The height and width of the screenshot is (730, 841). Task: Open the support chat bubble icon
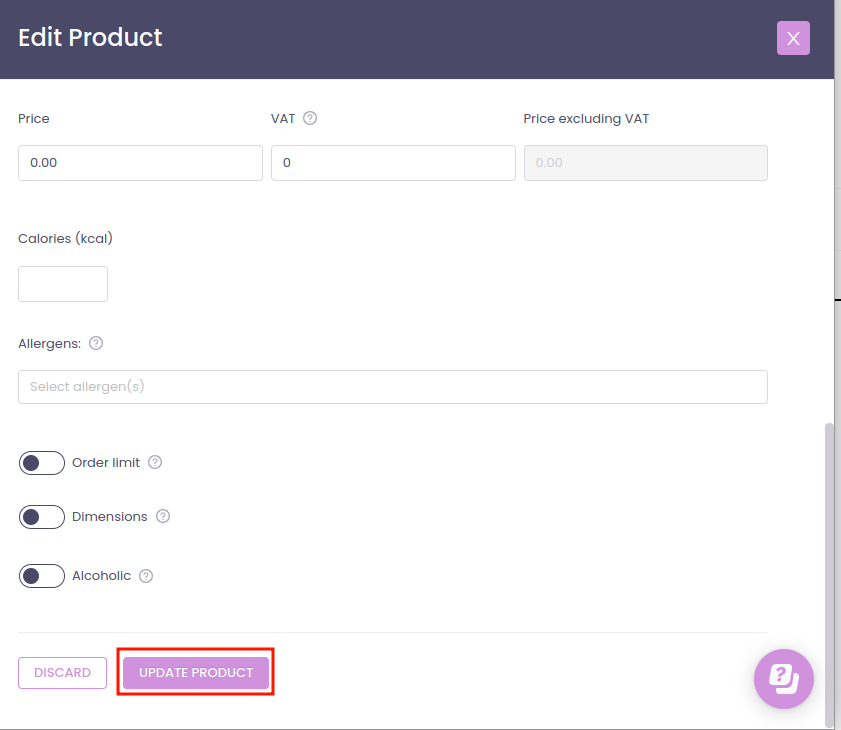tap(784, 679)
